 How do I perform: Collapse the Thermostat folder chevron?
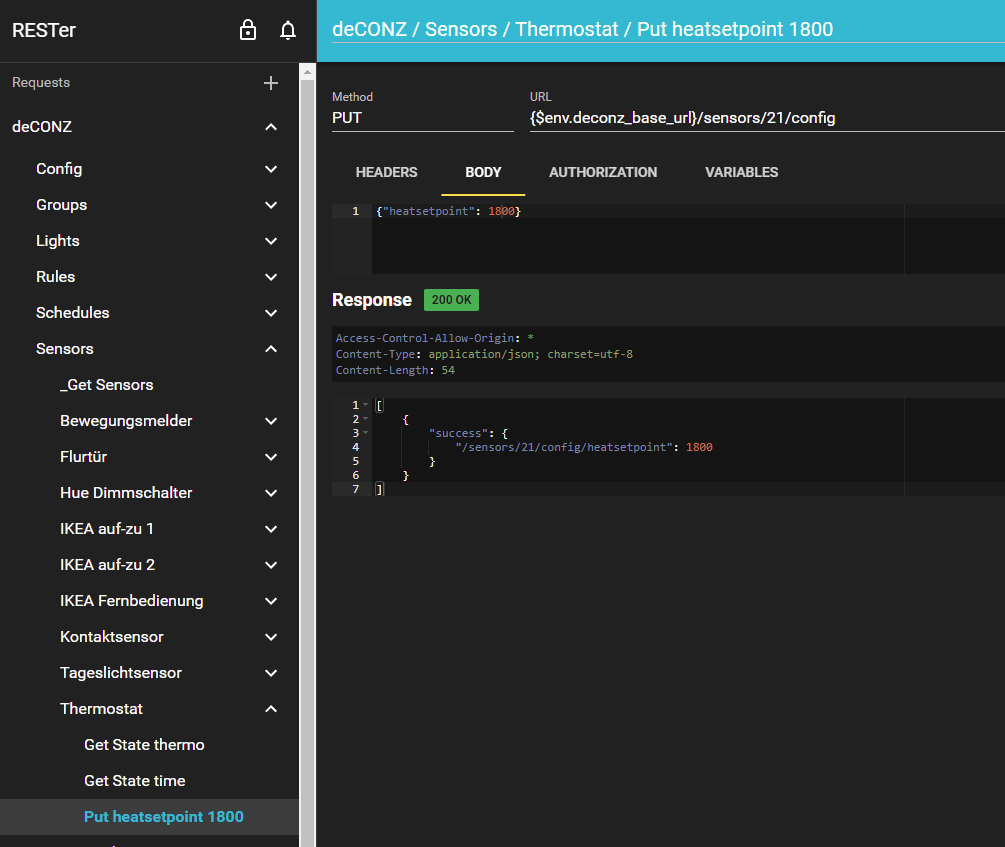[271, 709]
